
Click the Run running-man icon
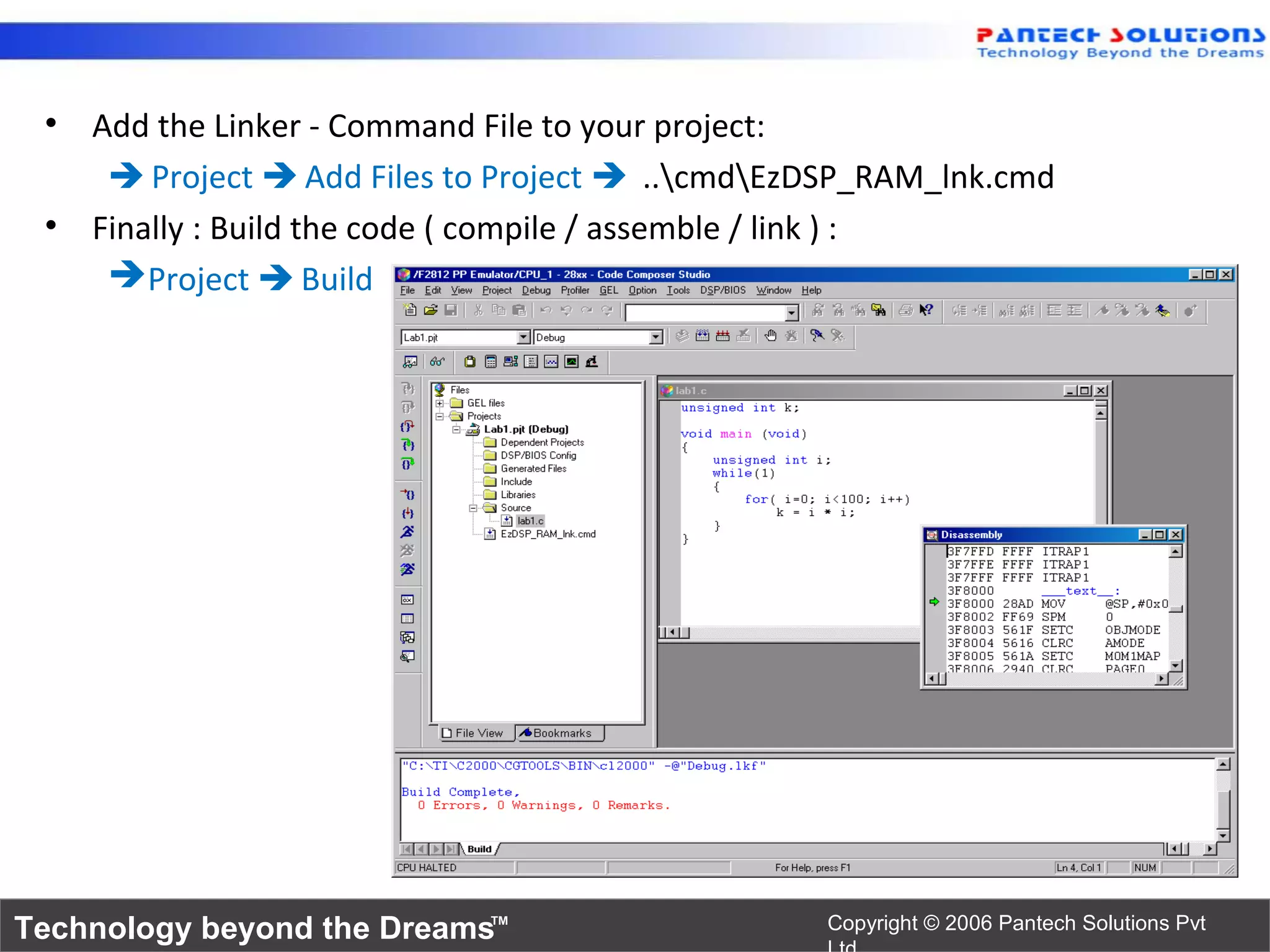click(407, 532)
